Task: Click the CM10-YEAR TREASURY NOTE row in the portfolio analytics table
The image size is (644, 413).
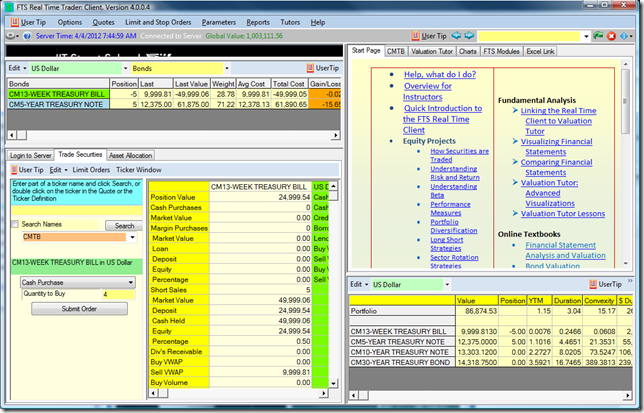Action: pos(491,352)
